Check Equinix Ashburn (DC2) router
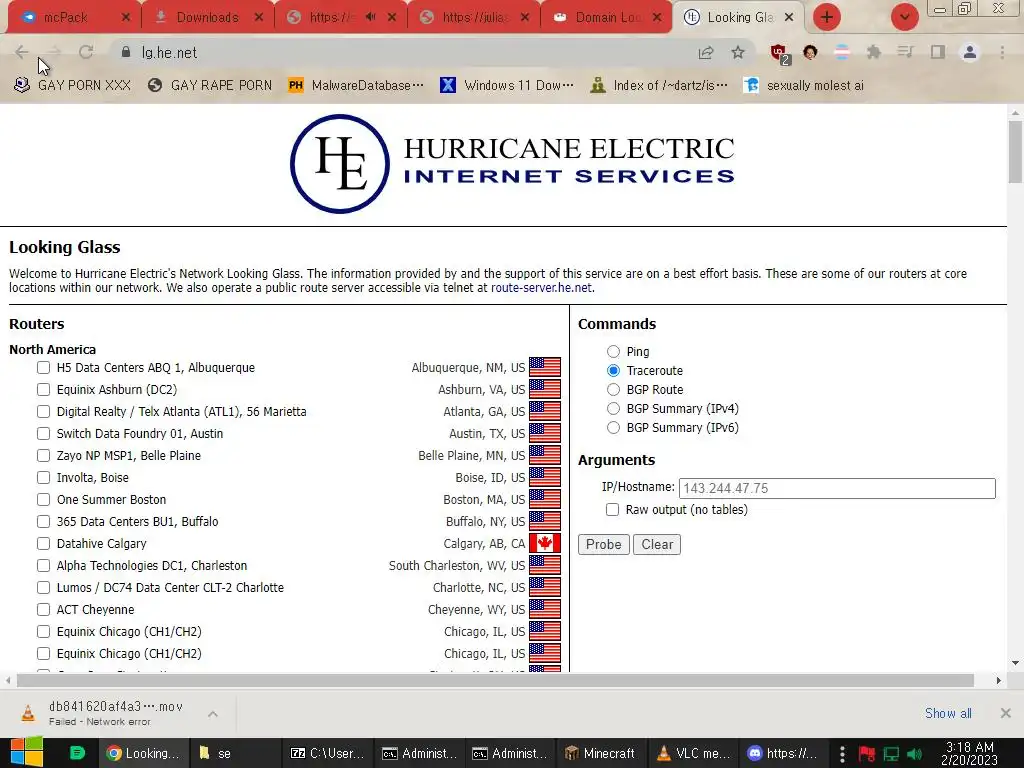This screenshot has width=1024, height=768. [x=43, y=390]
